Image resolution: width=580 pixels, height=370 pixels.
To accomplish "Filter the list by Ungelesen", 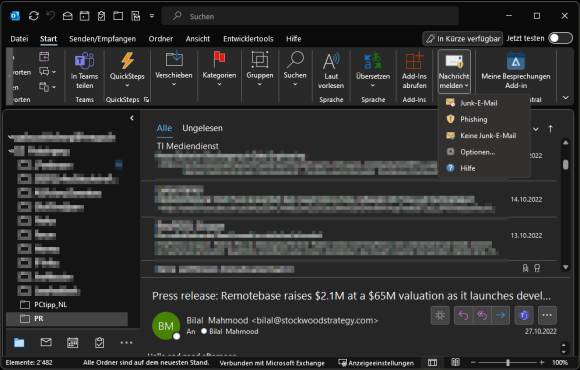I will coord(202,128).
